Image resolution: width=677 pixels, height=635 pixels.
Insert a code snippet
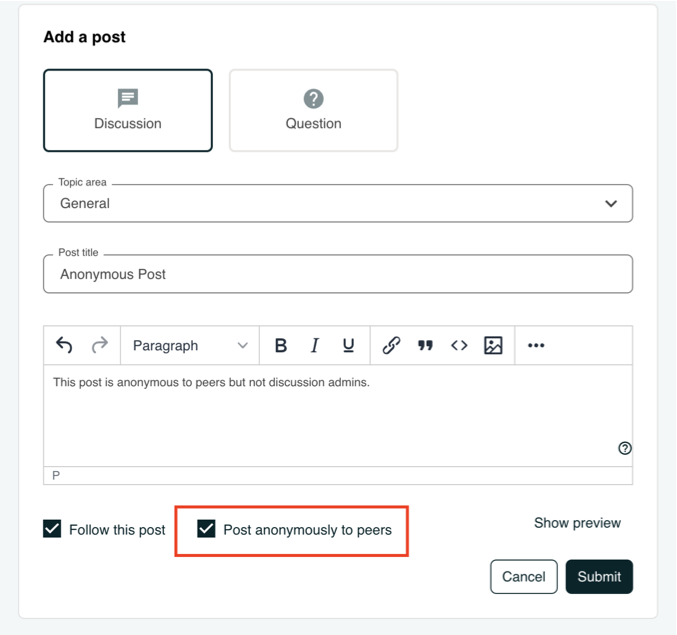pyautogui.click(x=459, y=346)
